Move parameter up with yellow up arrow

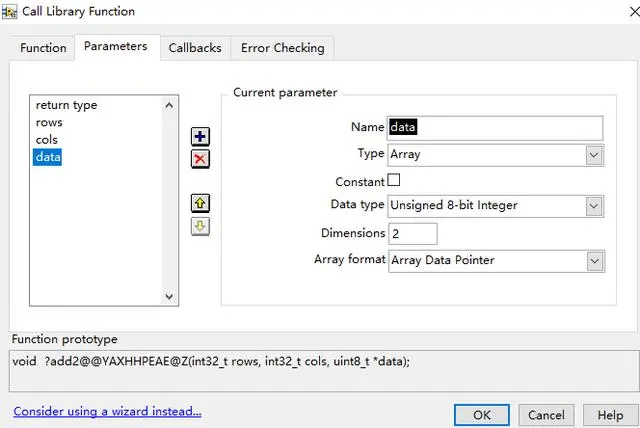(x=200, y=203)
